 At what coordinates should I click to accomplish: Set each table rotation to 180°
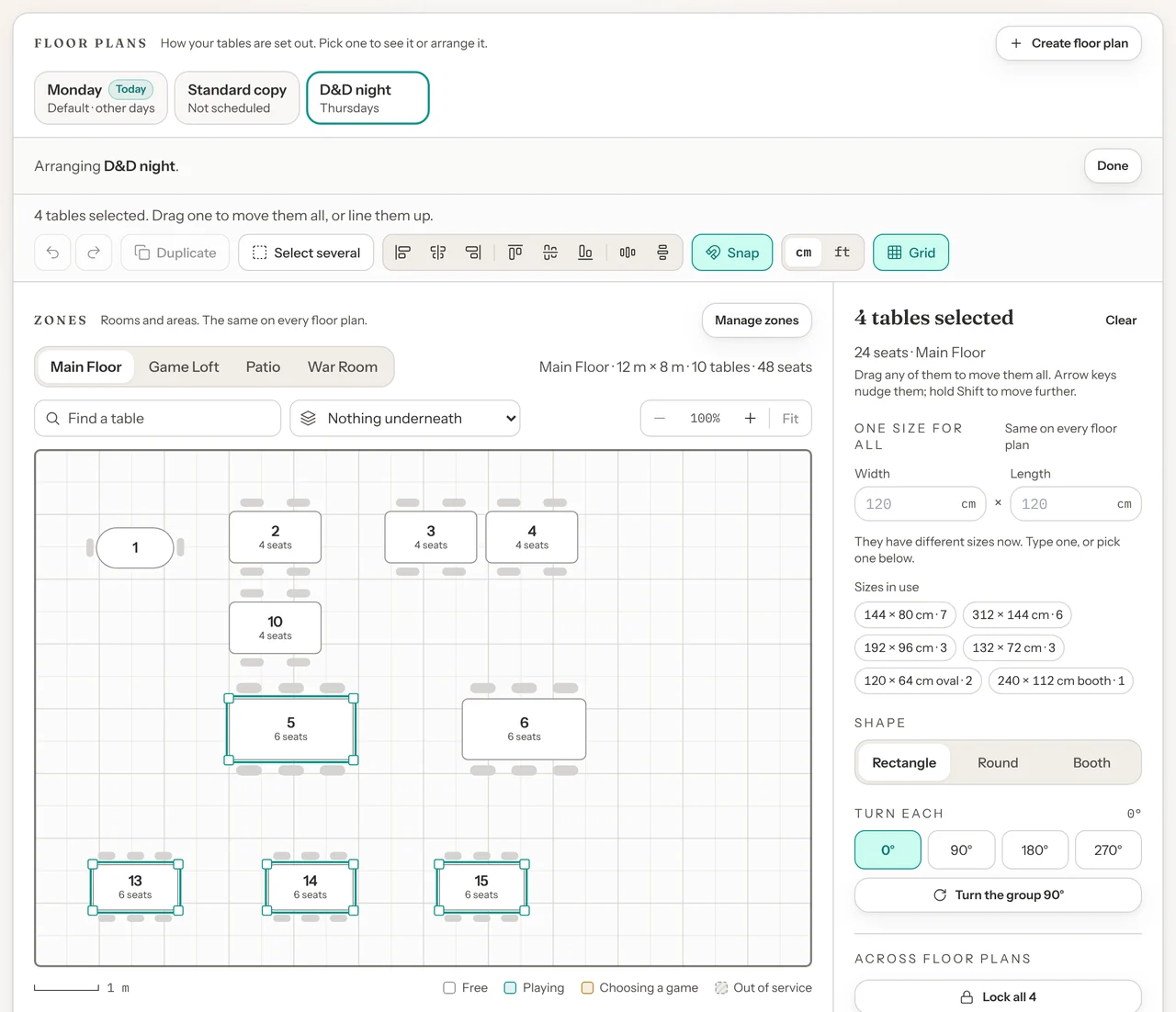(1035, 850)
